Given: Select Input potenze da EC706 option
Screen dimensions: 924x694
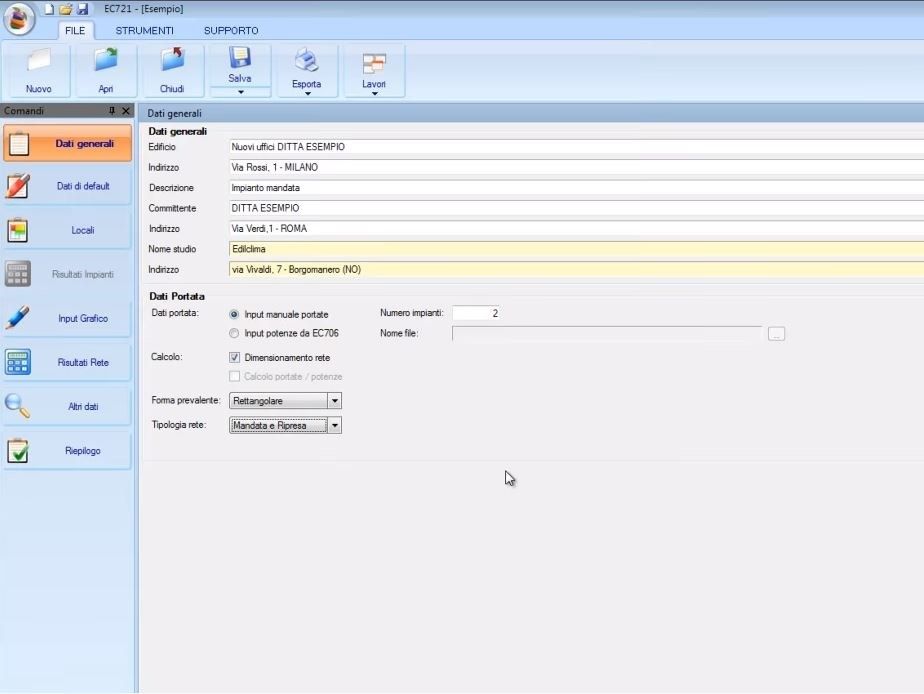Looking at the screenshot, I should pyautogui.click(x=234, y=333).
